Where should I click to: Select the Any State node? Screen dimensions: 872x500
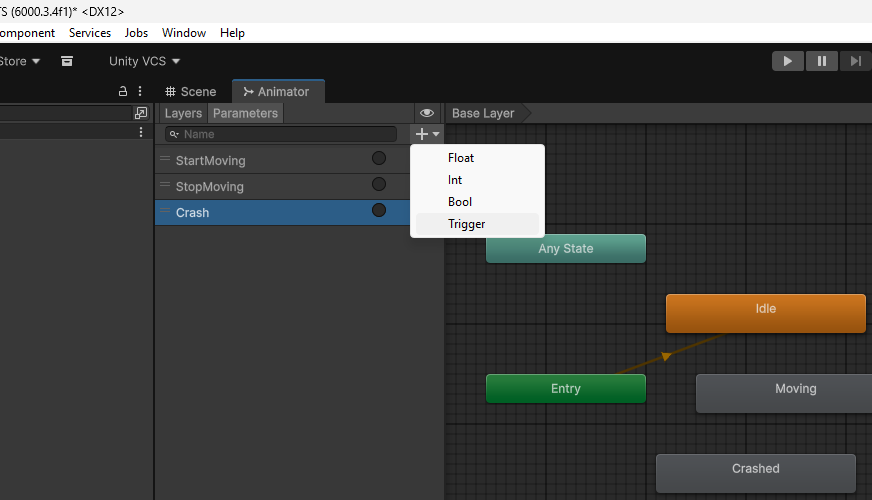click(x=566, y=249)
